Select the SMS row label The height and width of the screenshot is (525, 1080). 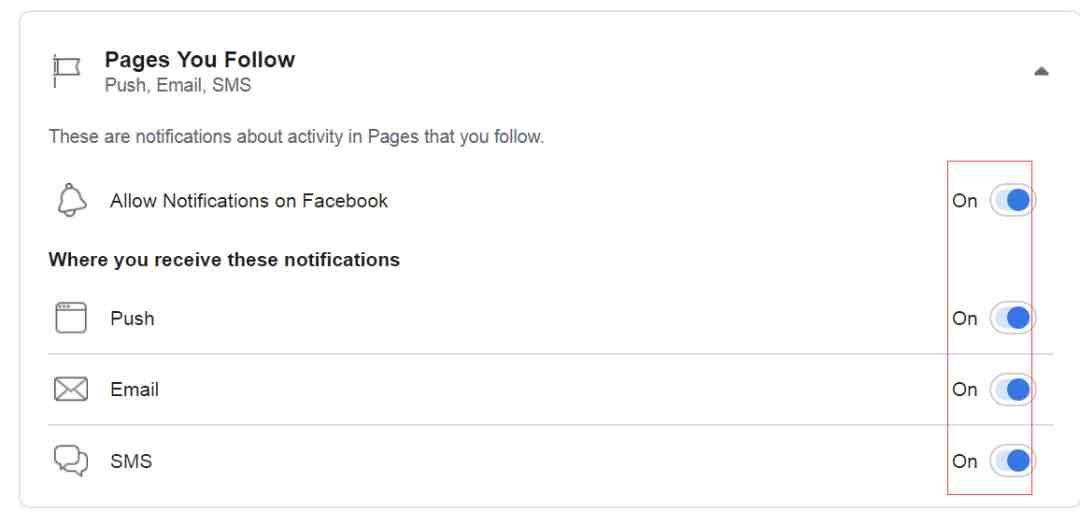click(131, 460)
